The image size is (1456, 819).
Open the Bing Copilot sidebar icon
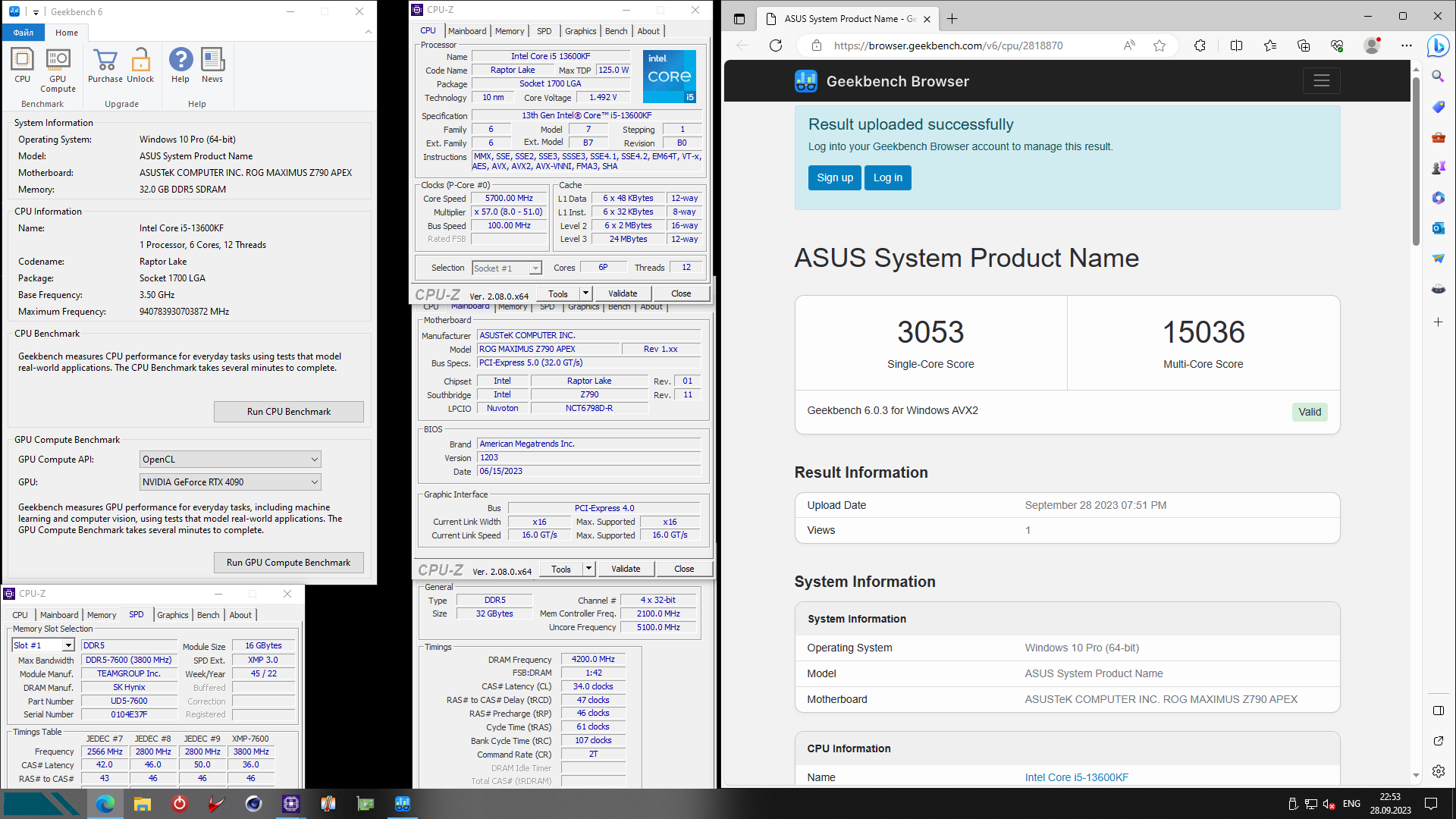[1438, 46]
